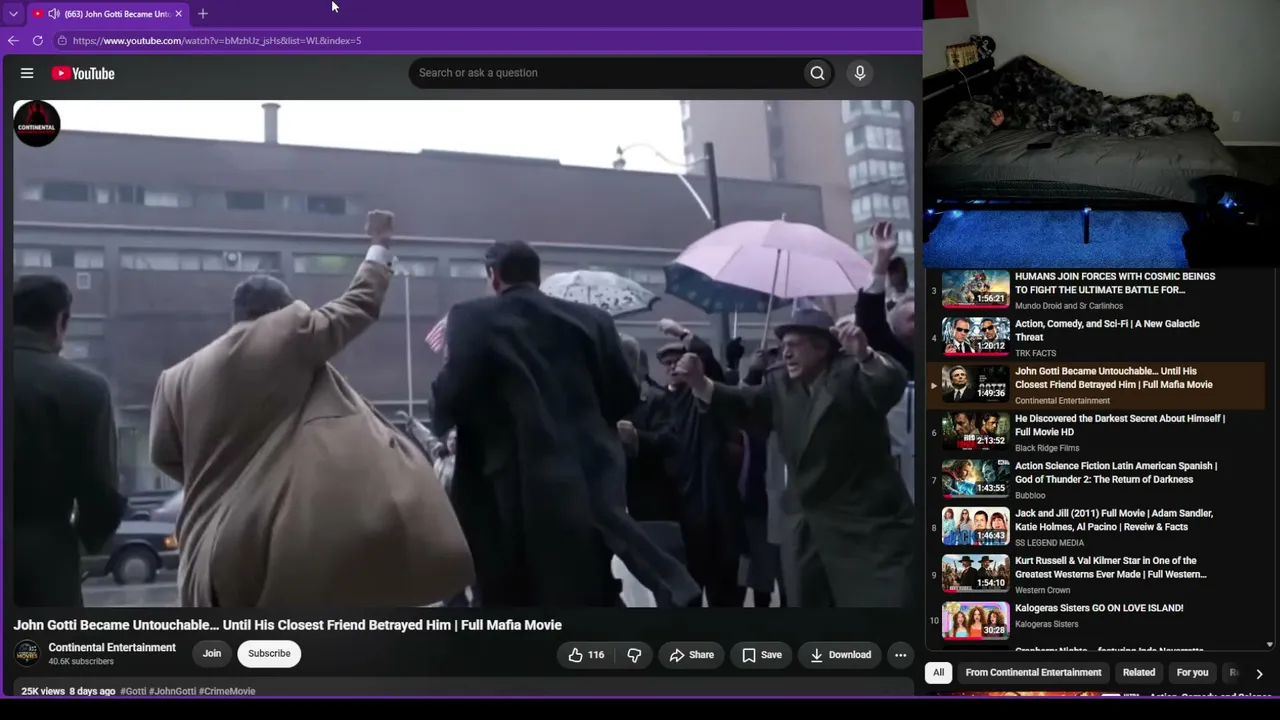This screenshot has height=720, width=1280.
Task: Click the video title below player
Action: 288,625
